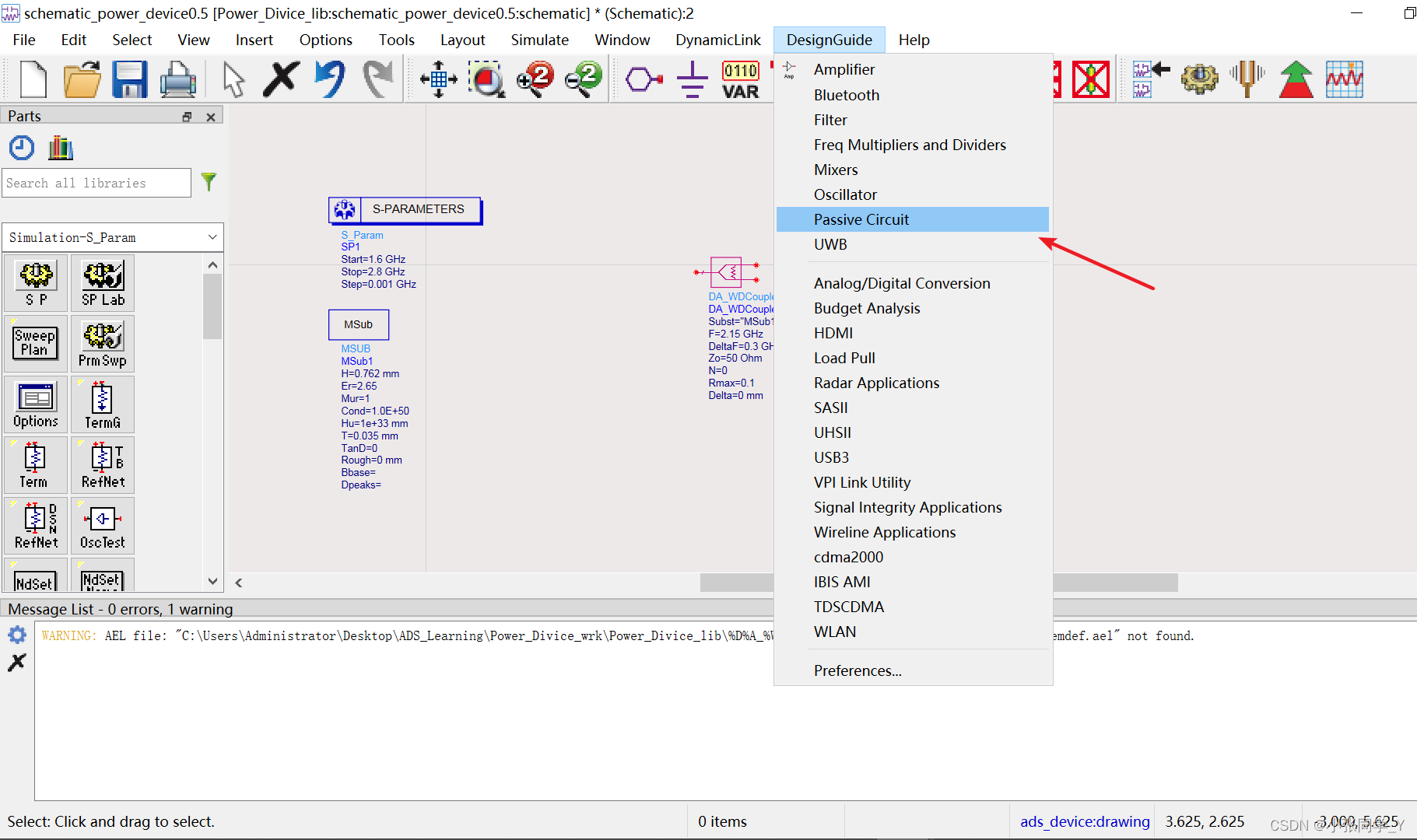Click the Search all libraries field
The height and width of the screenshot is (840, 1417).
click(96, 183)
